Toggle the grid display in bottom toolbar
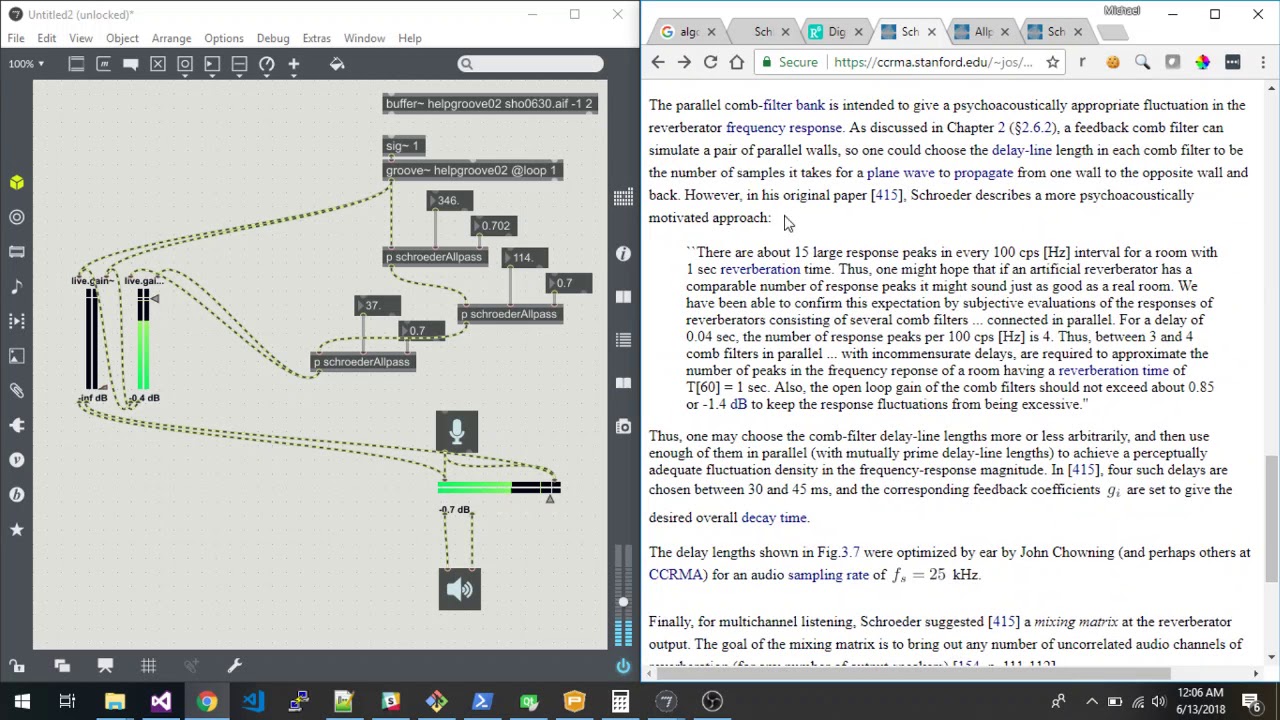 pyautogui.click(x=148, y=666)
